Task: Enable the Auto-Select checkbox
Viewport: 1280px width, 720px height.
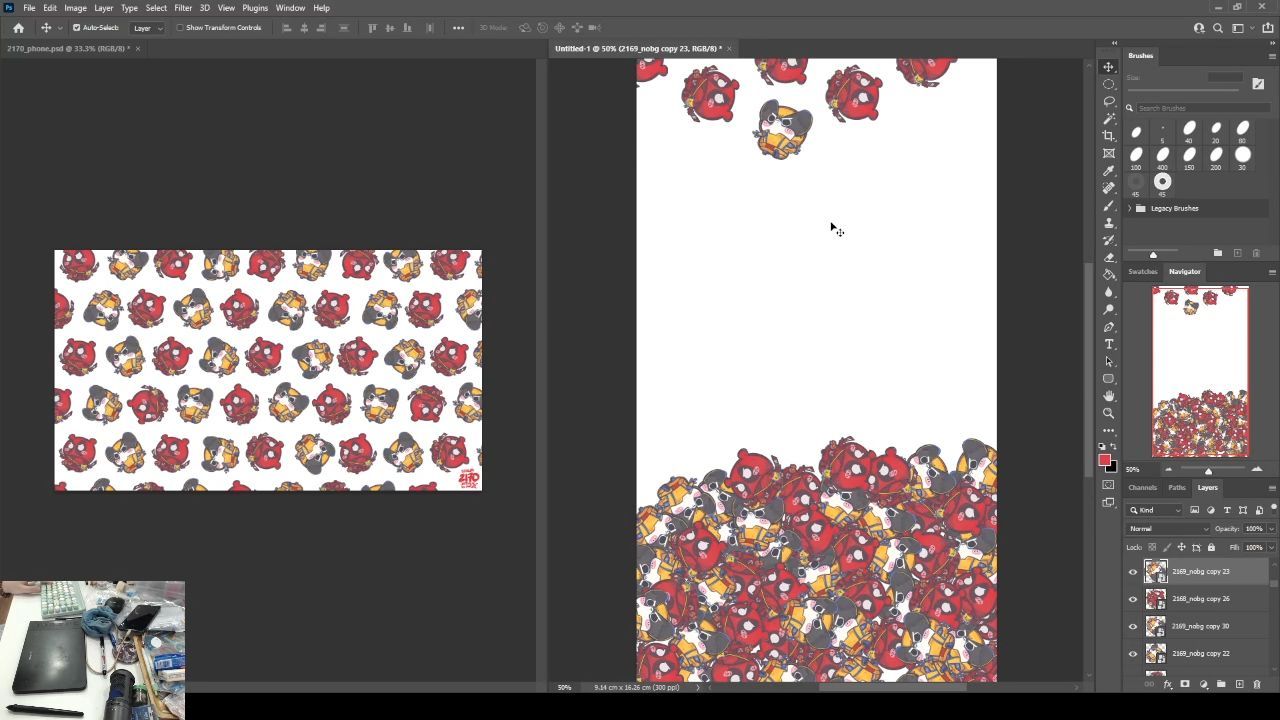Action: pyautogui.click(x=77, y=28)
